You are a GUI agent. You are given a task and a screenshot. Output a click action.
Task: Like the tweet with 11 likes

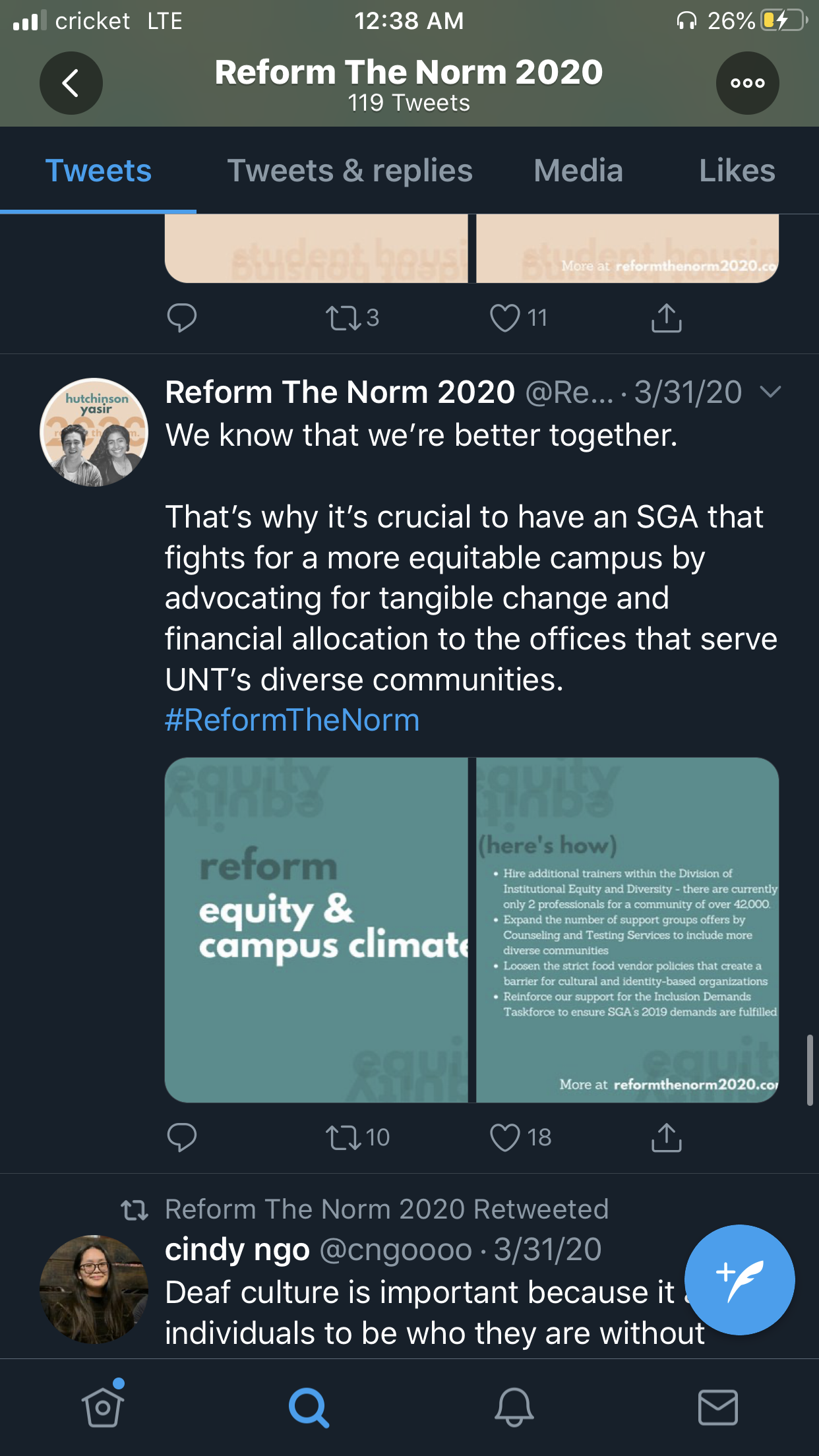coord(505,318)
